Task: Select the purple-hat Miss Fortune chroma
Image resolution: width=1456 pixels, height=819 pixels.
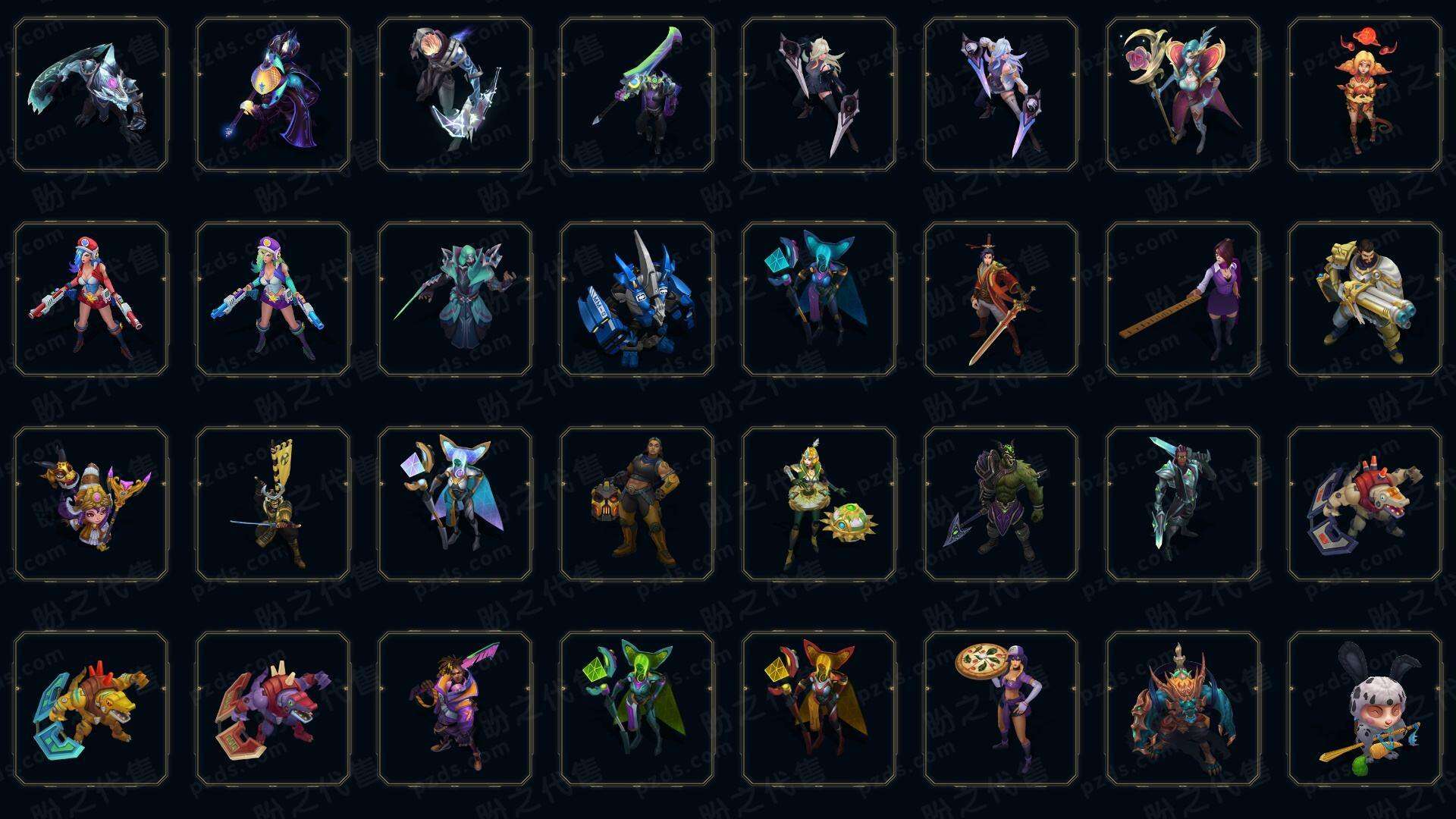Action: pos(273,299)
